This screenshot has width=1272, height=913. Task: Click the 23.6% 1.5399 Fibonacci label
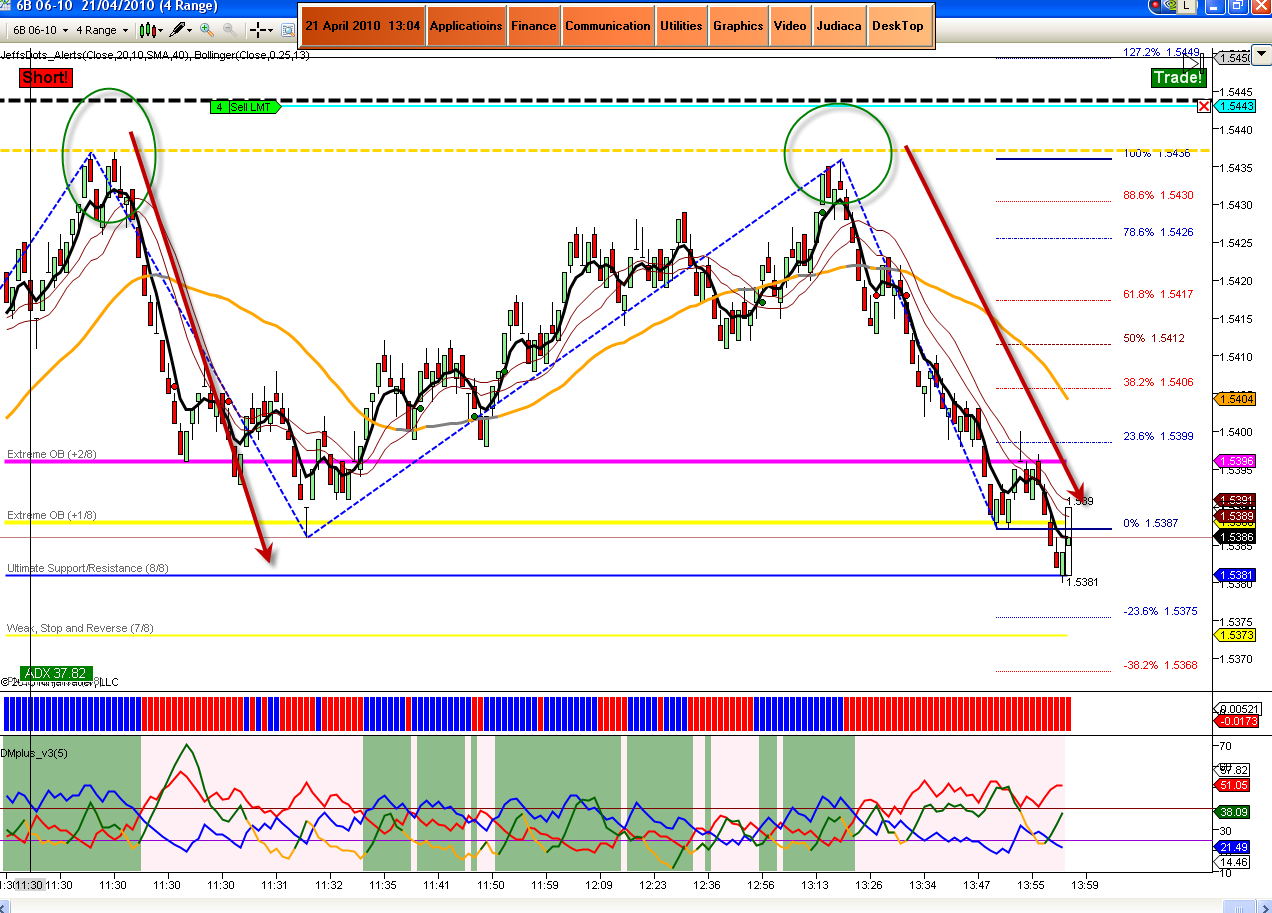[1158, 436]
